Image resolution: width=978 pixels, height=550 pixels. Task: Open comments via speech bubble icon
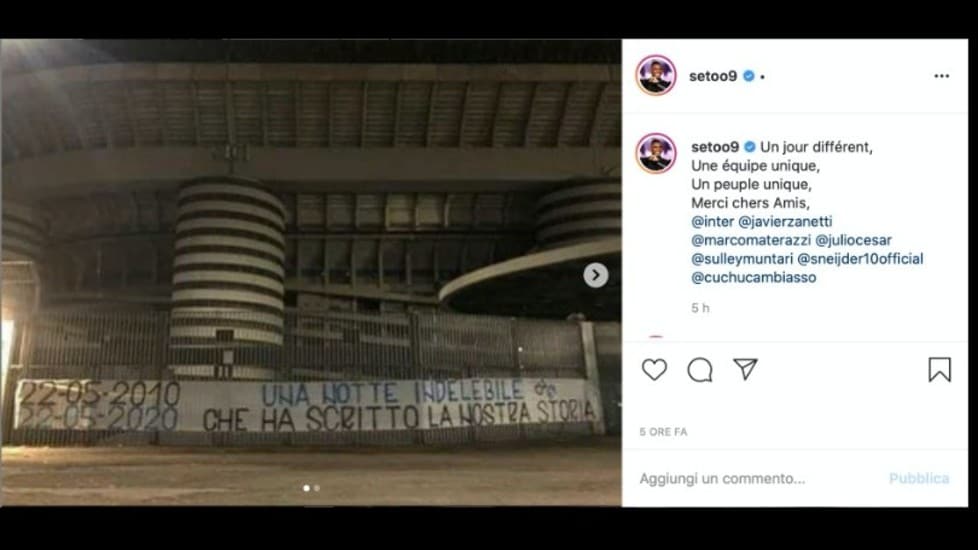[x=700, y=370]
